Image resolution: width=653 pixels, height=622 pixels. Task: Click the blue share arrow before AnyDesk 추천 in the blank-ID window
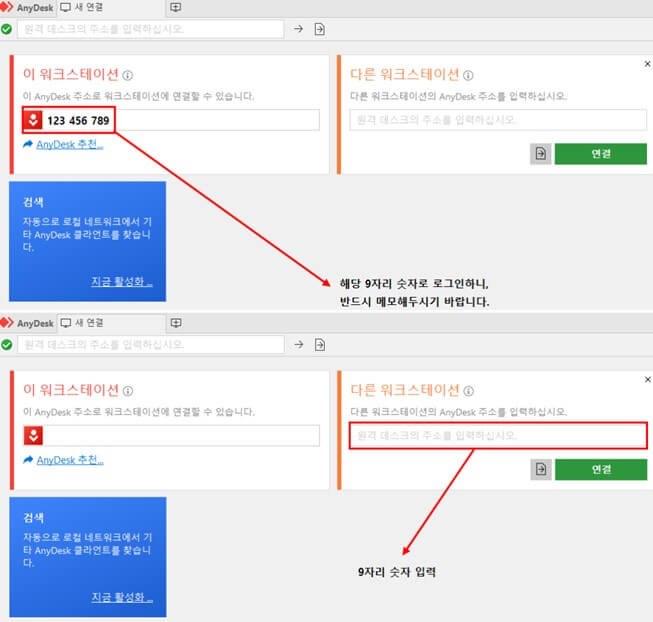[x=28, y=460]
